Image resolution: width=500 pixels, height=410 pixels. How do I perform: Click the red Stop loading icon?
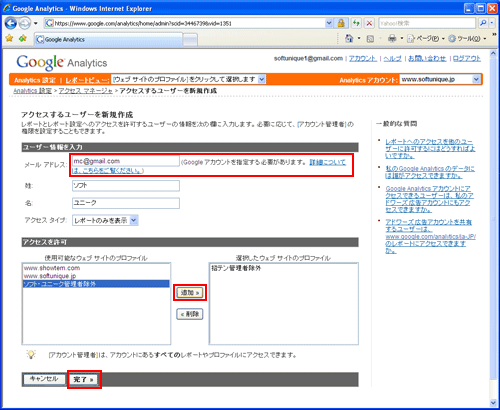coord(369,23)
